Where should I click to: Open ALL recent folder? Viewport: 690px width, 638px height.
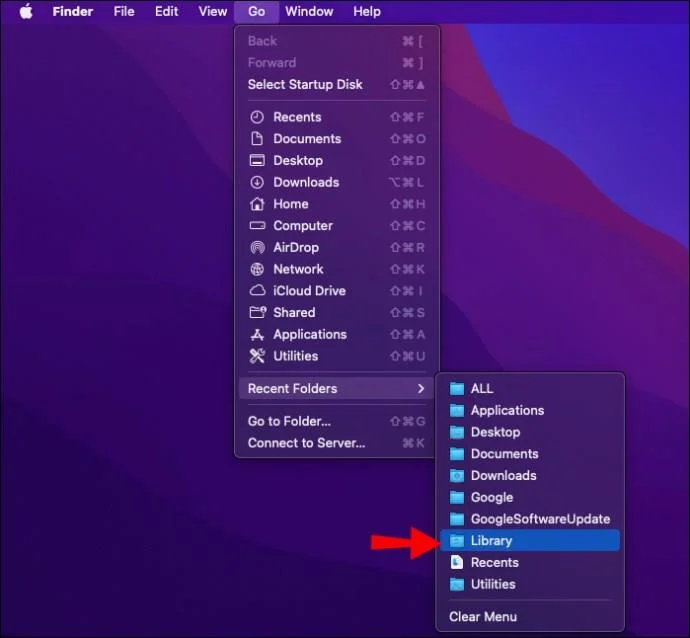[x=530, y=389]
